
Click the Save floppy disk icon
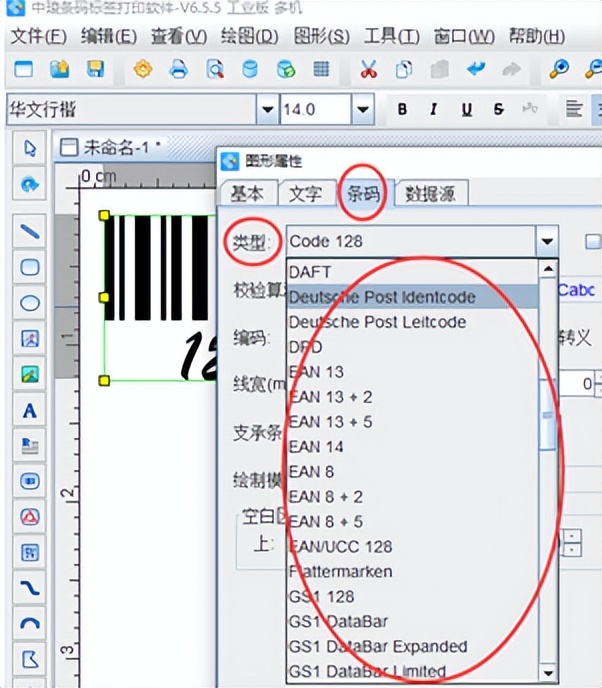(95, 69)
